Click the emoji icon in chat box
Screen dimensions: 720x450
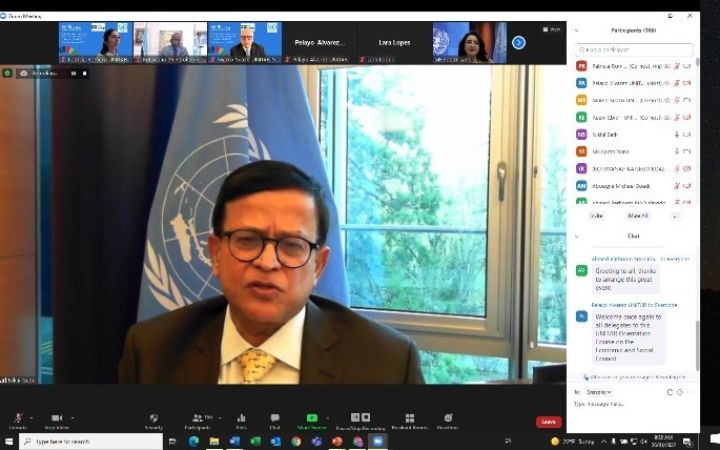pyautogui.click(x=680, y=392)
